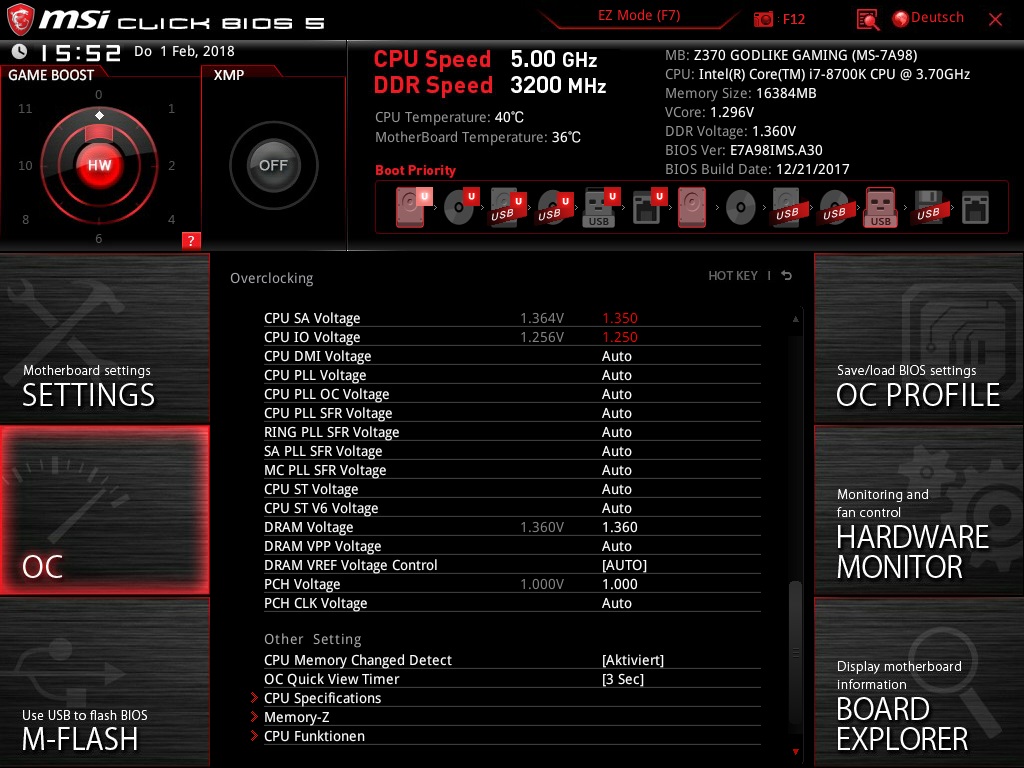
Task: Open CPU Memory Changed Detect [Aktiviert] dropdown
Action: (x=632, y=660)
